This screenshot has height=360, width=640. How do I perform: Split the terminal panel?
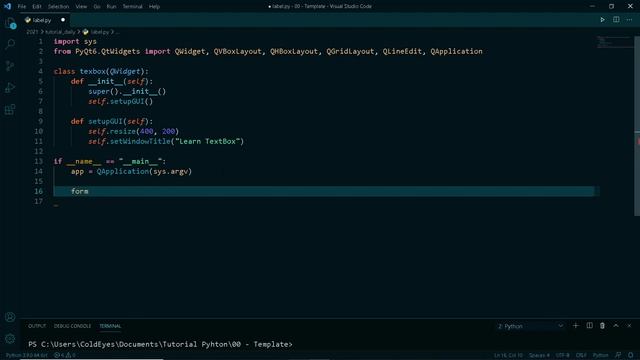pos(589,326)
